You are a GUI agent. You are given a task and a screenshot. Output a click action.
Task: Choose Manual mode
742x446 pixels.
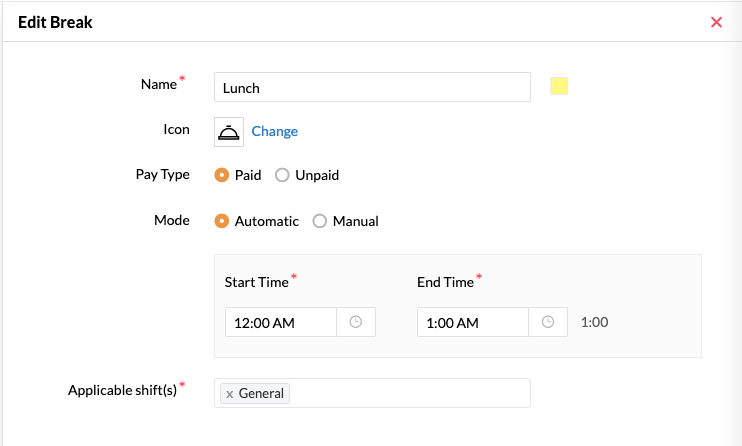(319, 221)
